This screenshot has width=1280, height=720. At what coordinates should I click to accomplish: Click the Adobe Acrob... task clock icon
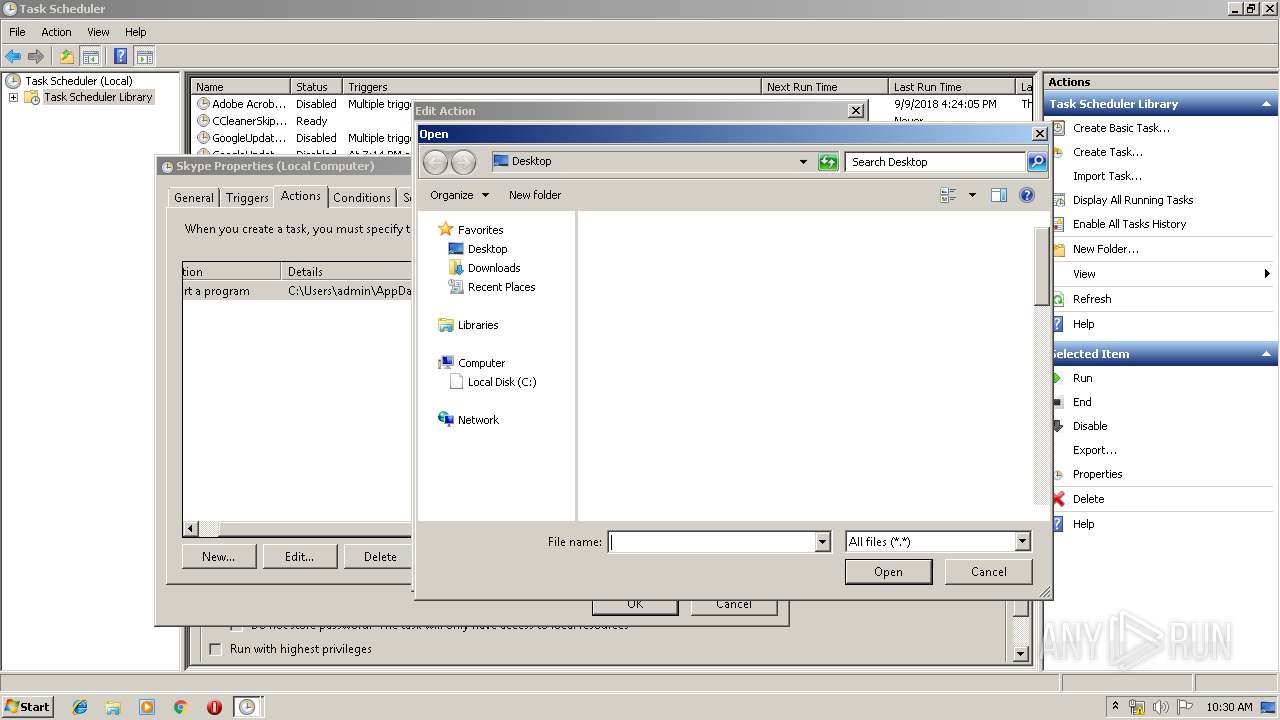coord(203,104)
